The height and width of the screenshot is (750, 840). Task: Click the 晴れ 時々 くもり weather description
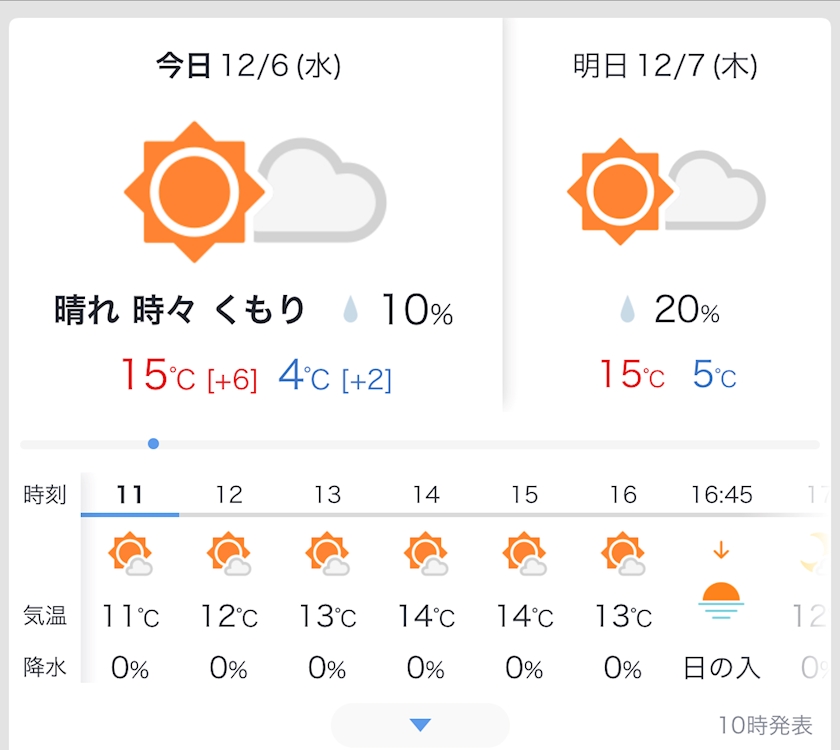(180, 311)
